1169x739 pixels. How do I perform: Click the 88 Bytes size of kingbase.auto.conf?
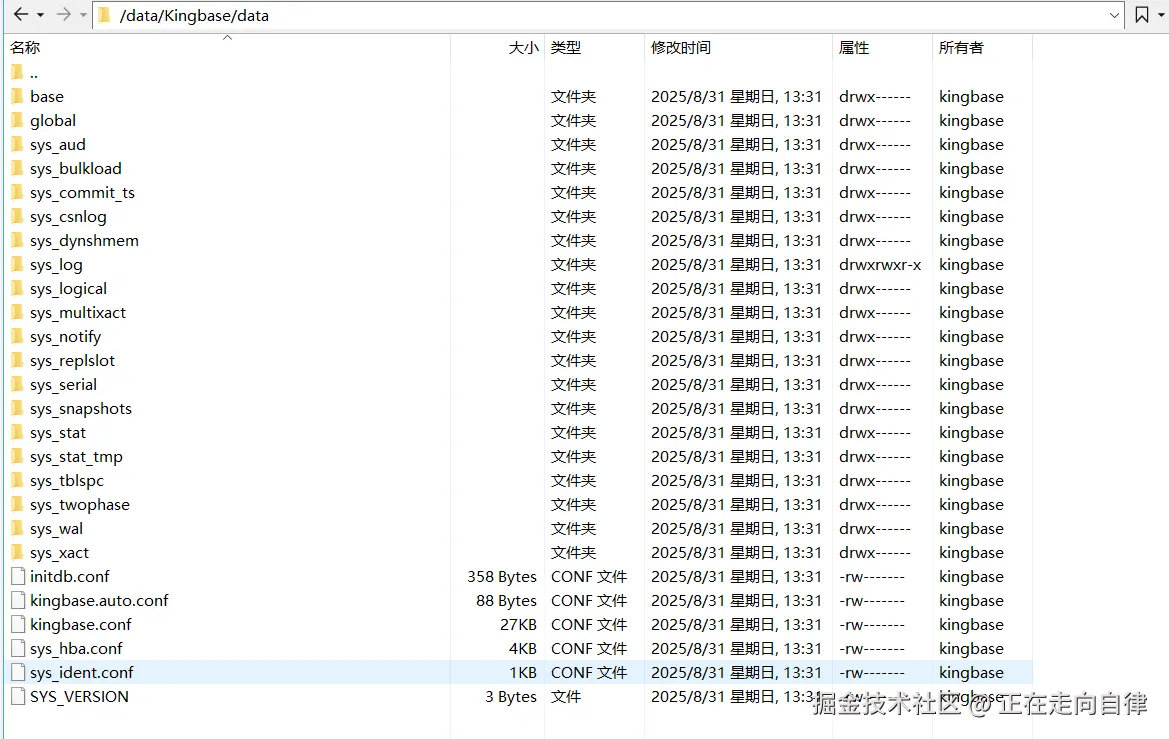506,600
